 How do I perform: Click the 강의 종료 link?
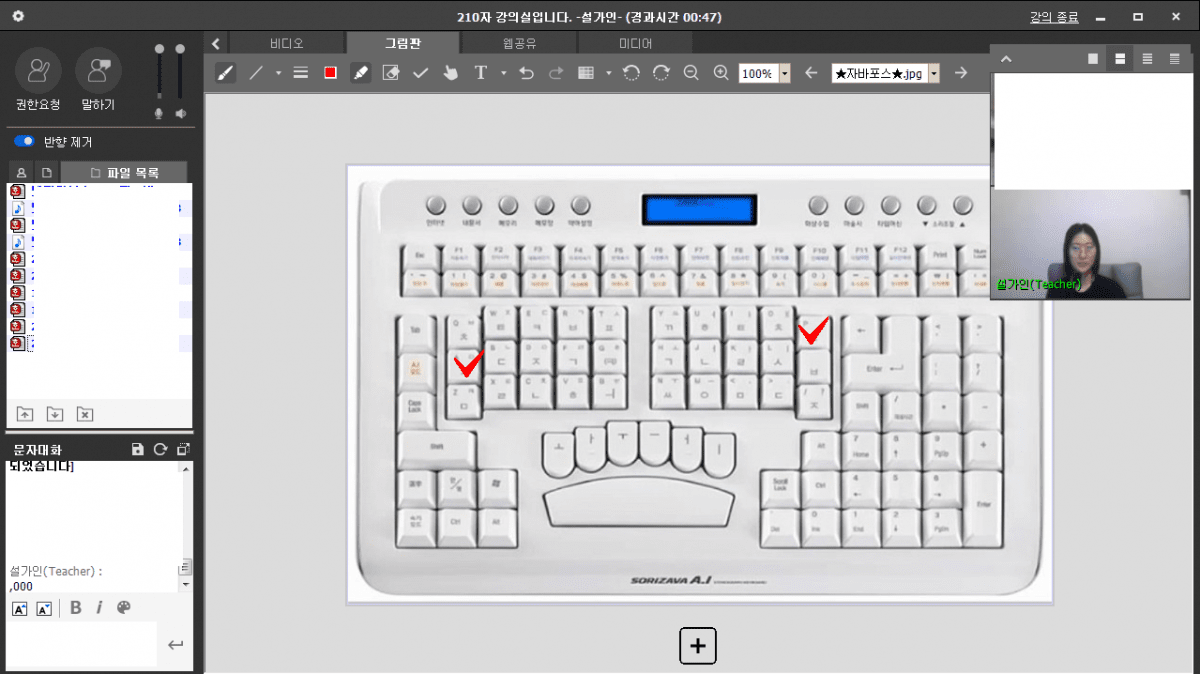1054,17
